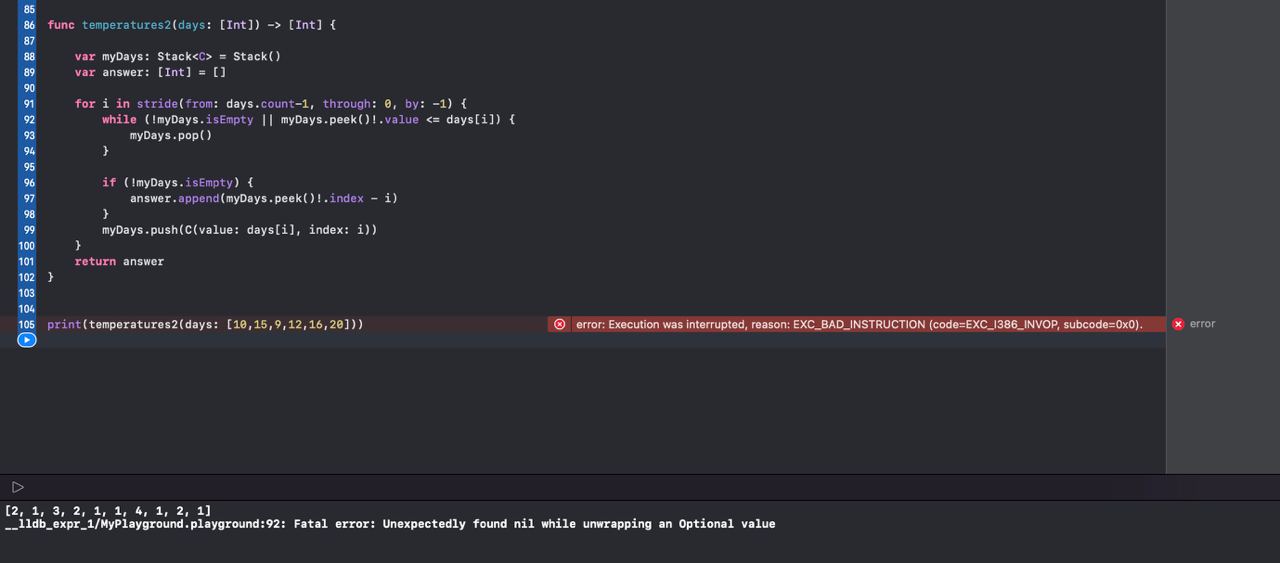
Task: Click the execute playground button in debug bar
Action: 18,487
